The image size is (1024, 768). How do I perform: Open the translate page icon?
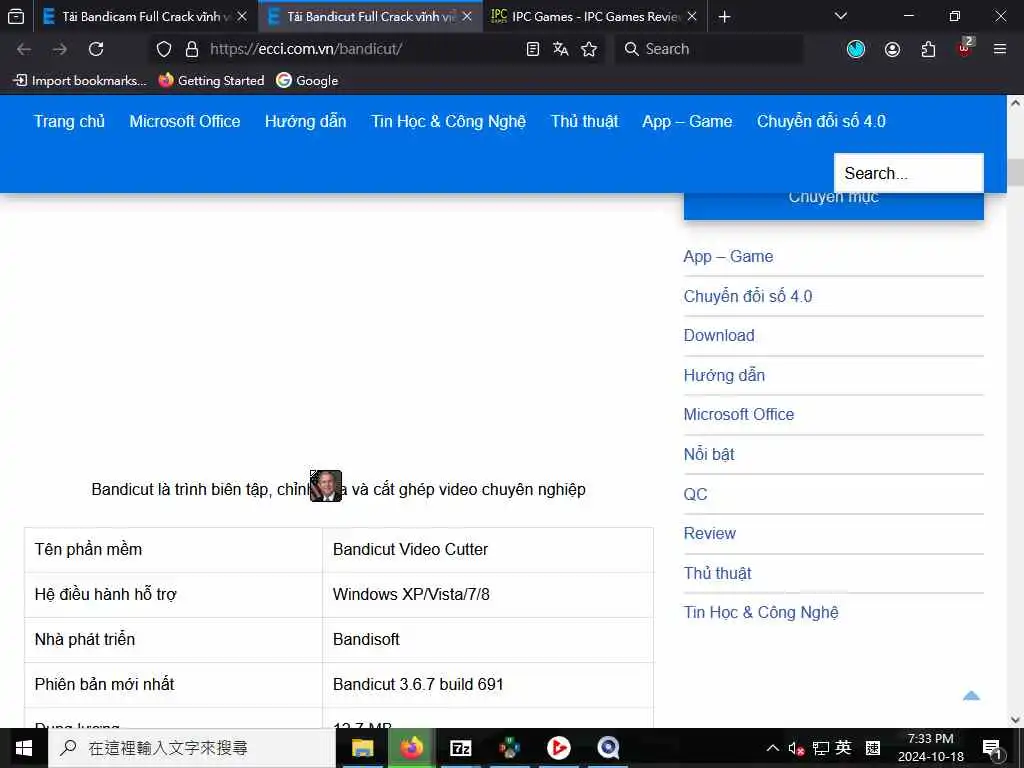pos(560,49)
